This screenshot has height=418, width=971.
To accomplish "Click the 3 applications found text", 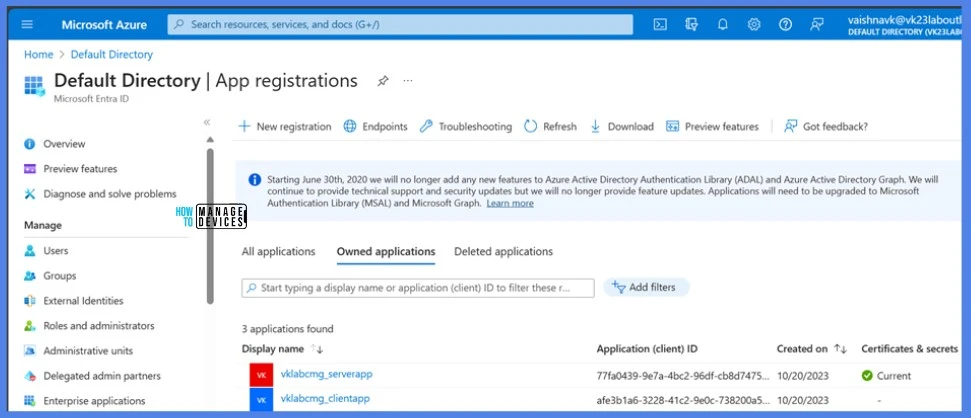I will [x=287, y=329].
